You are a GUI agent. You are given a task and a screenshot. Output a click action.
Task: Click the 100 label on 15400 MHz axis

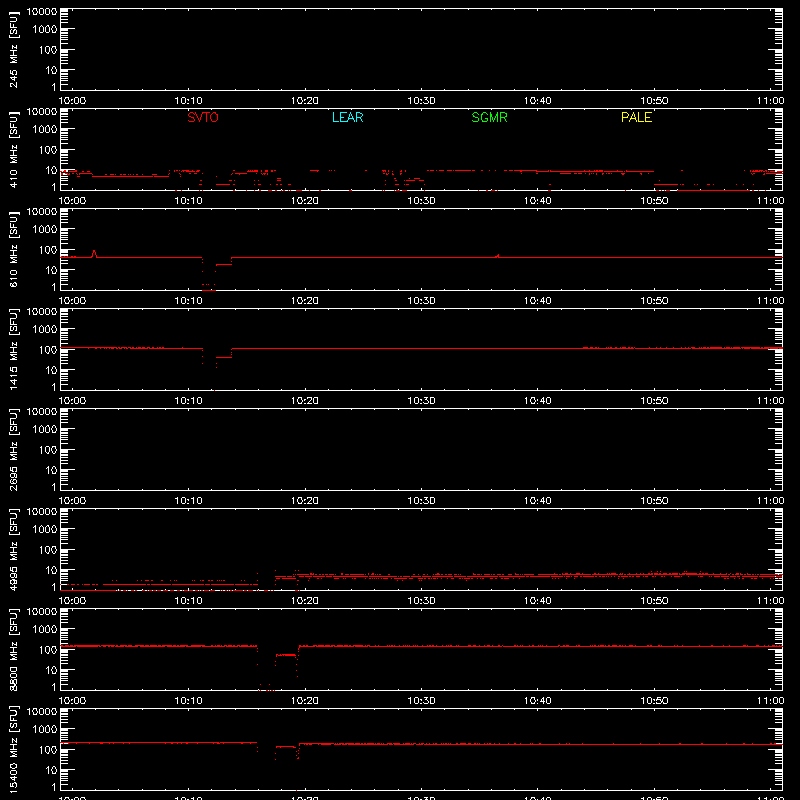[x=48, y=749]
